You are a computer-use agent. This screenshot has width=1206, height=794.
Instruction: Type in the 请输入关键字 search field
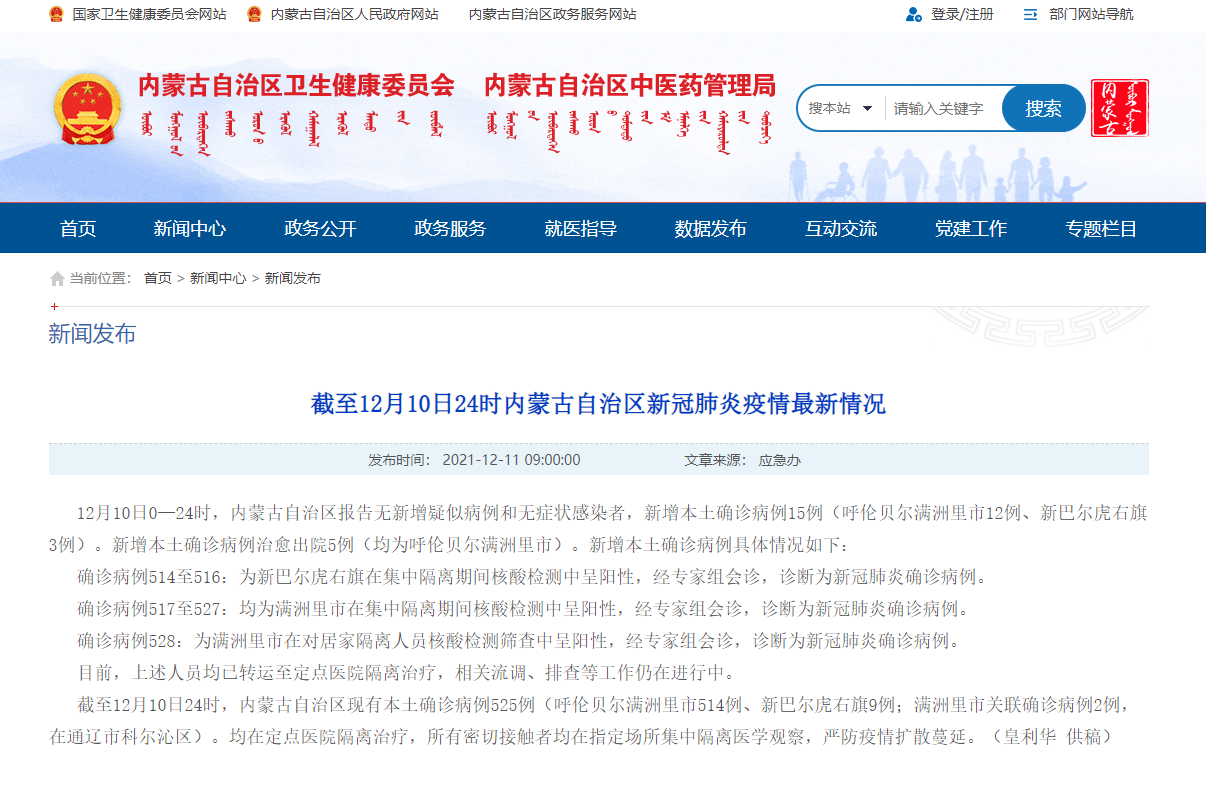[x=940, y=108]
